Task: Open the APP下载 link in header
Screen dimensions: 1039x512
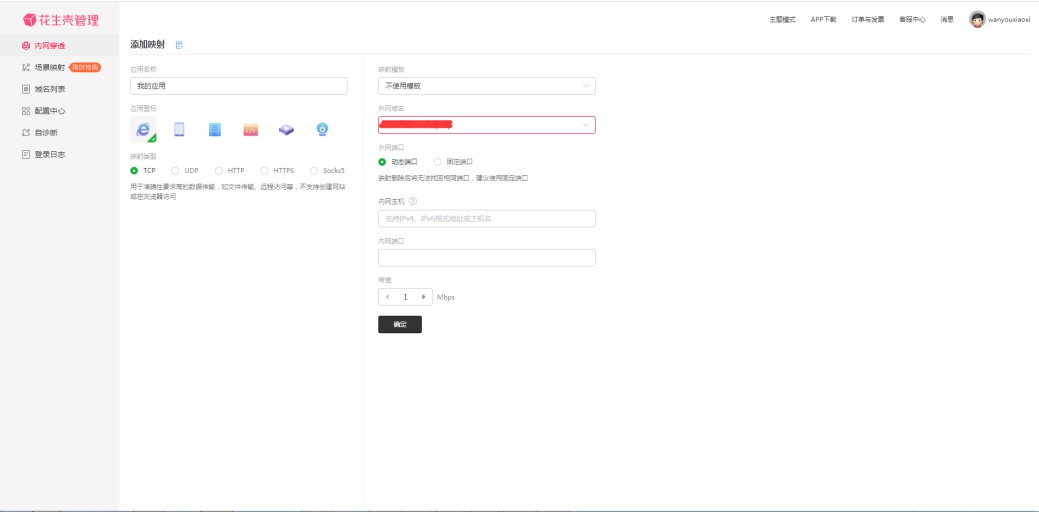Action: [x=823, y=19]
